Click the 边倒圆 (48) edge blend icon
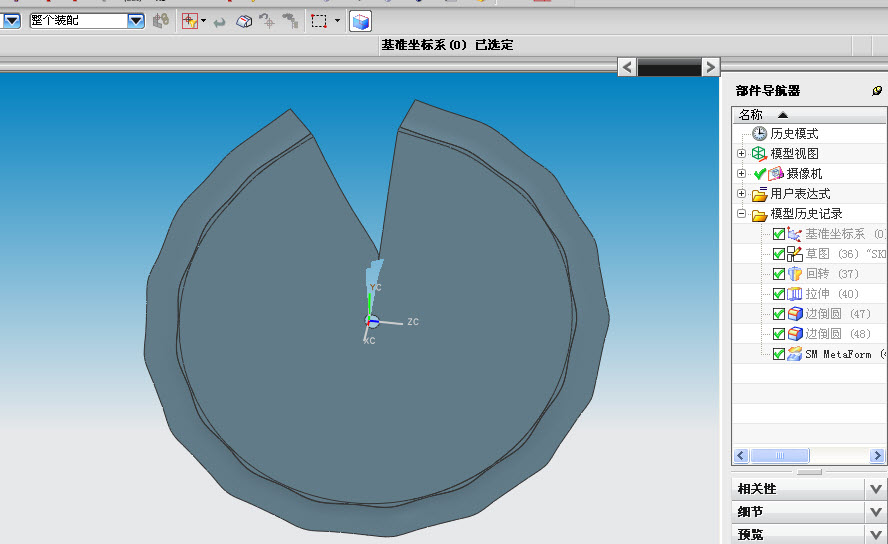Image resolution: width=888 pixels, height=544 pixels. (x=795, y=334)
